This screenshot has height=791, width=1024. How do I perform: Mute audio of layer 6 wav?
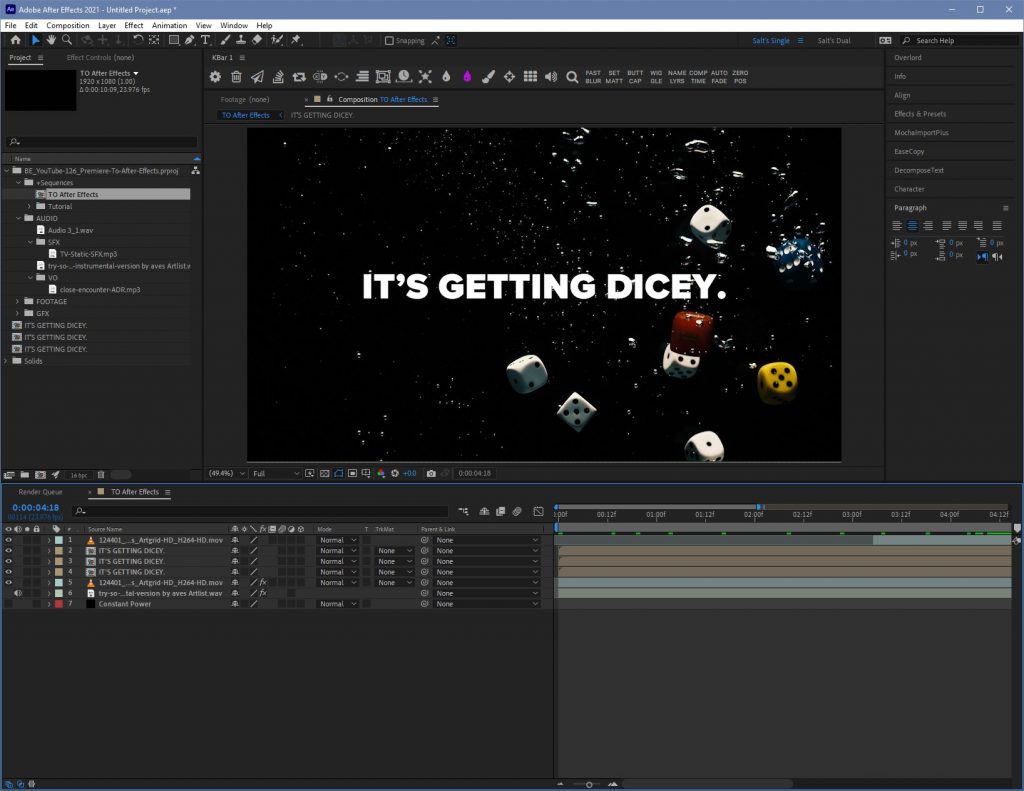tap(18, 593)
